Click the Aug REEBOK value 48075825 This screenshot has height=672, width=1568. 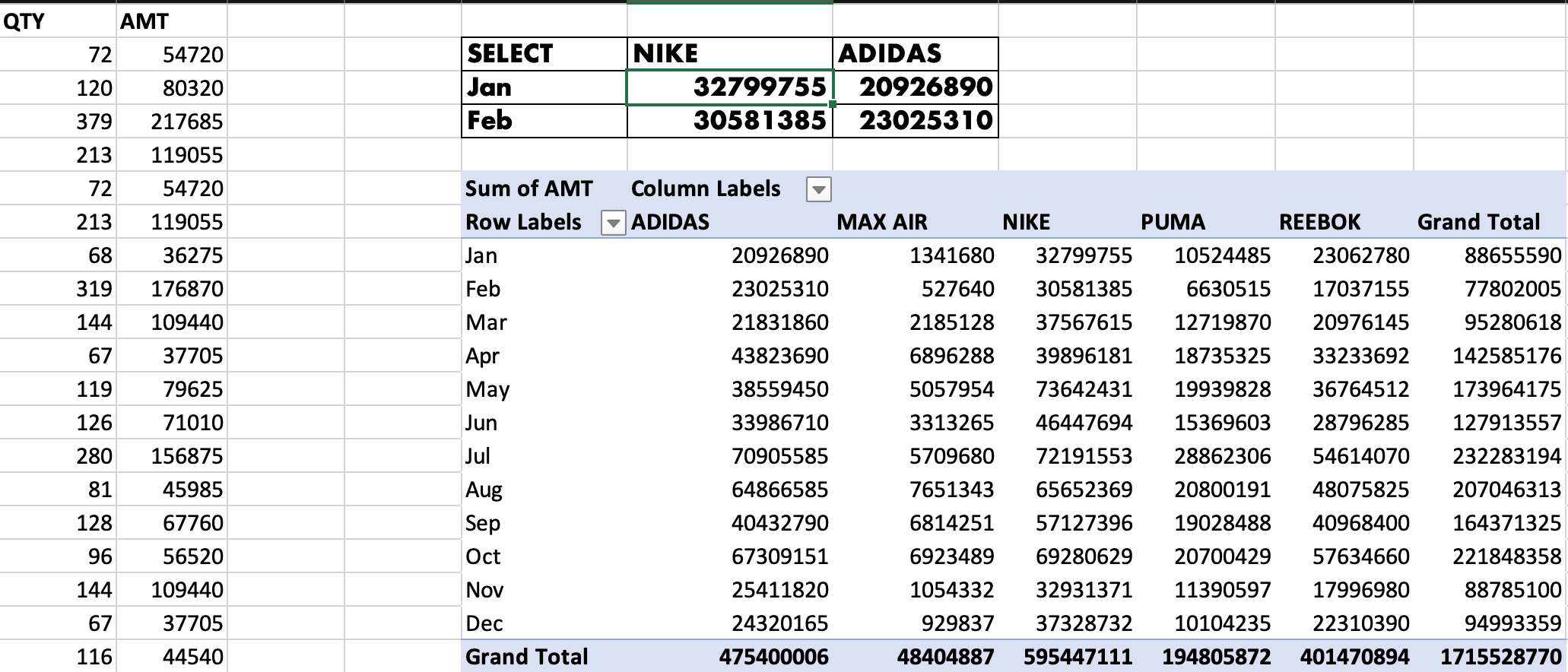[x=1344, y=490]
